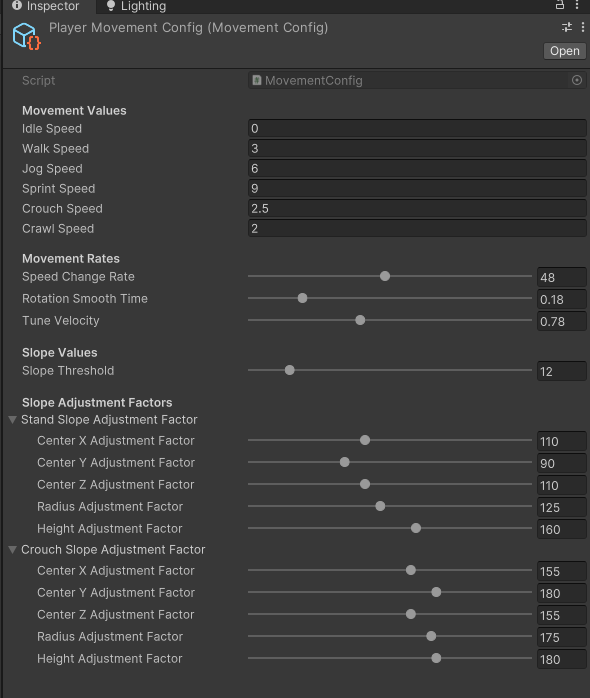Click the script object picker circle
Screen dimensions: 590x698
(x=577, y=80)
